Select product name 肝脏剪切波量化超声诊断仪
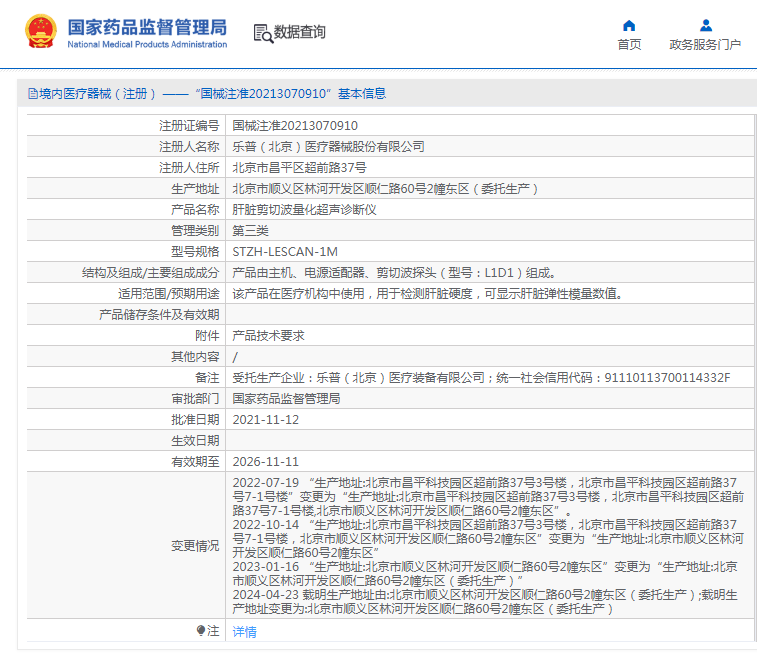 (304, 209)
